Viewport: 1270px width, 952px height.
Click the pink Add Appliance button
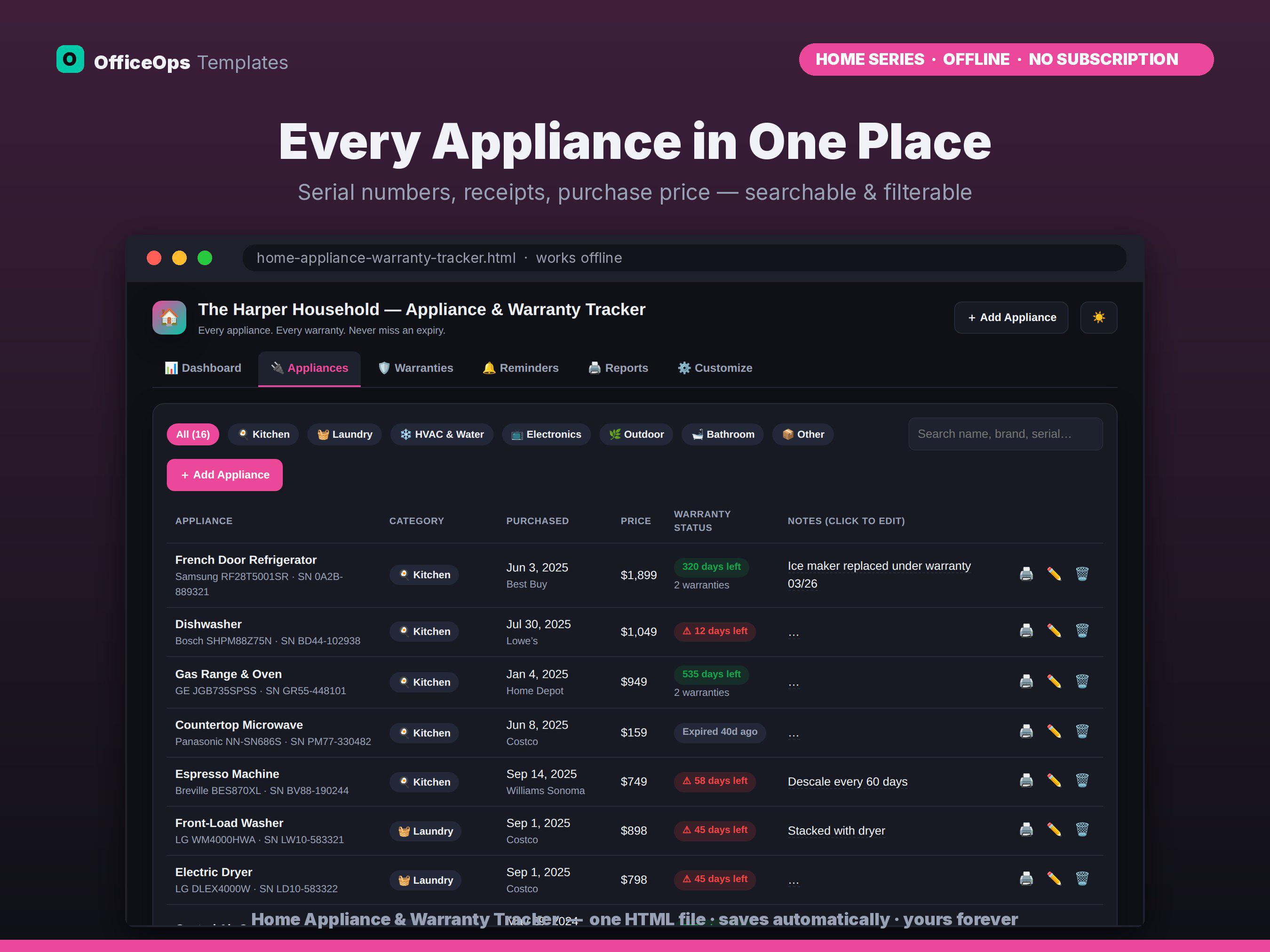pyautogui.click(x=224, y=475)
